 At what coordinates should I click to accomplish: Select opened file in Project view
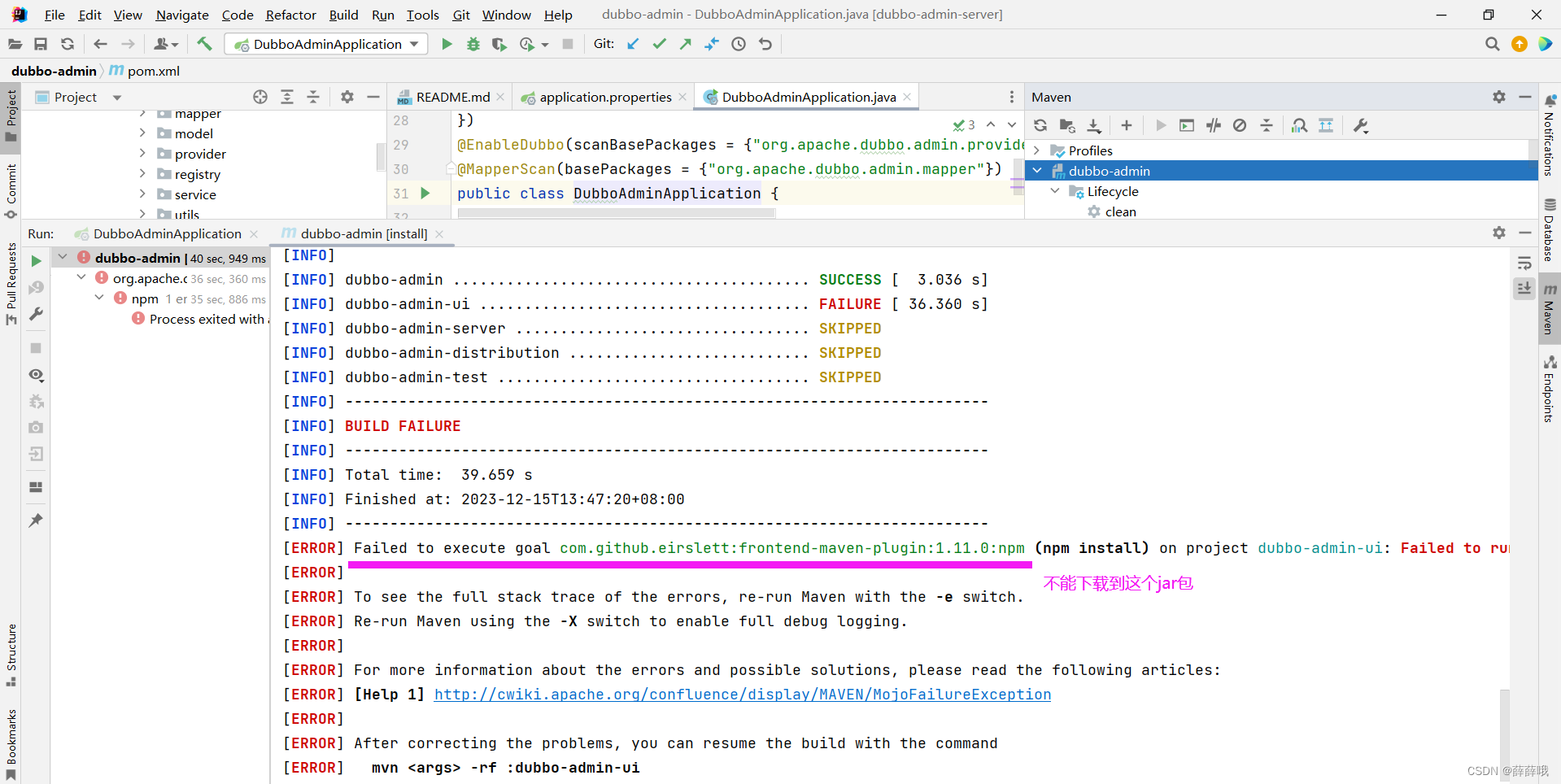tap(260, 97)
